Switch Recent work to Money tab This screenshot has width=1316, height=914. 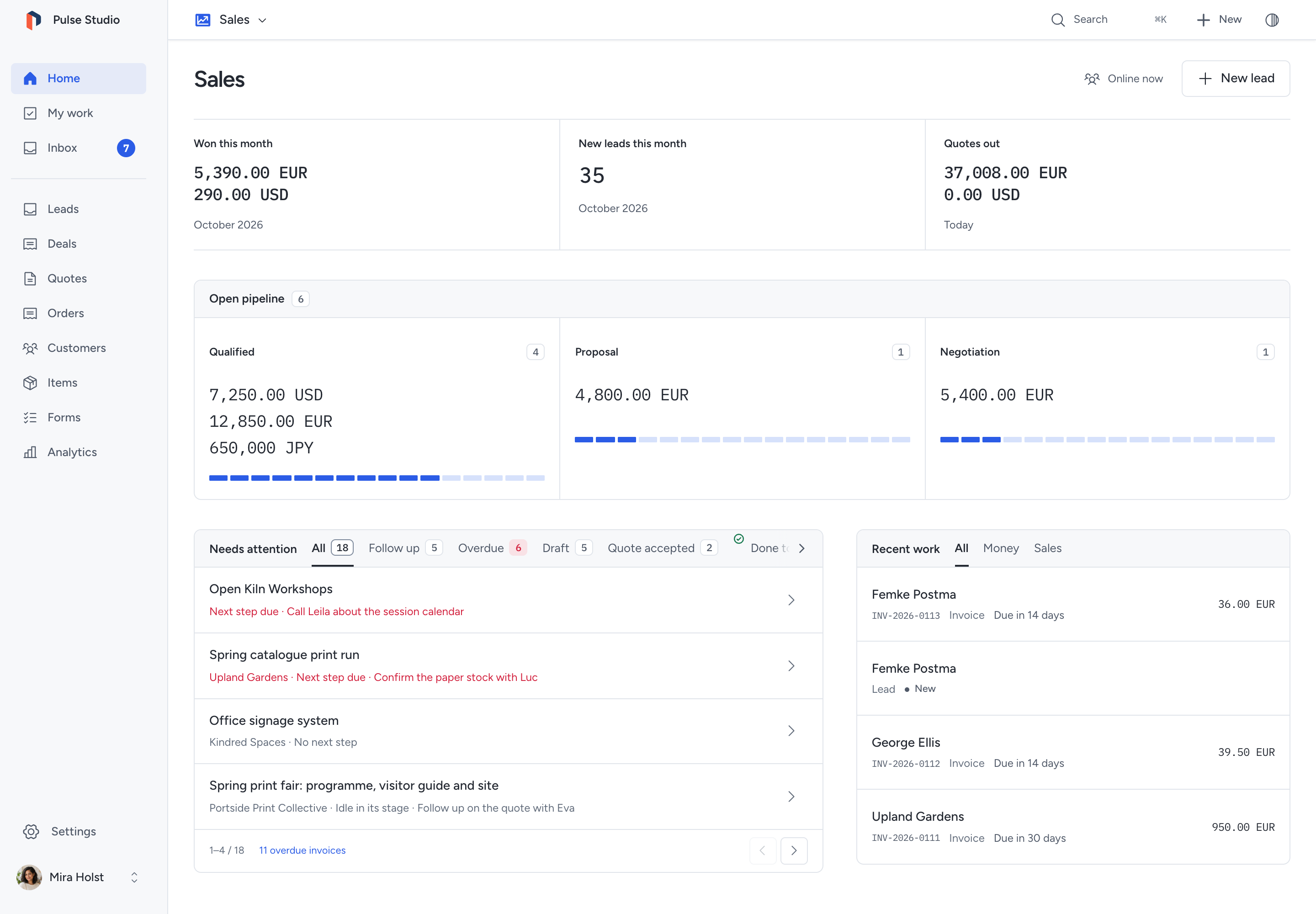point(1001,548)
